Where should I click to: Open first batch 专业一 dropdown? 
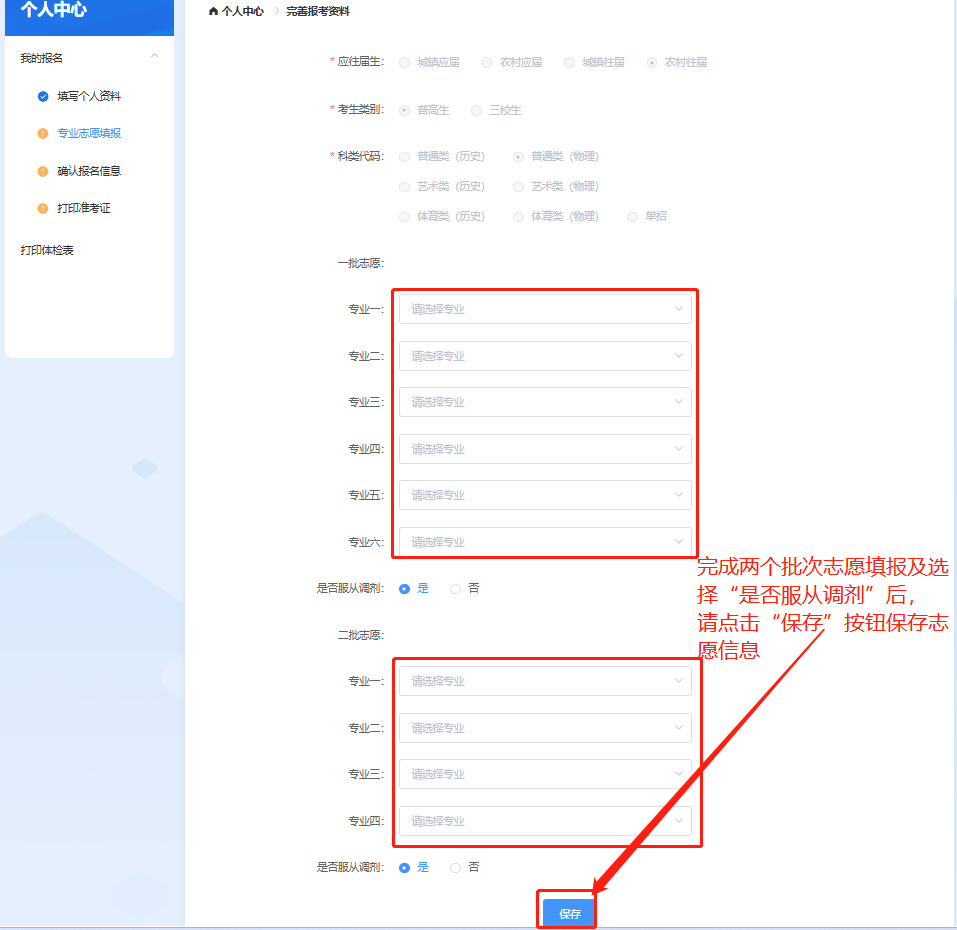(x=545, y=309)
